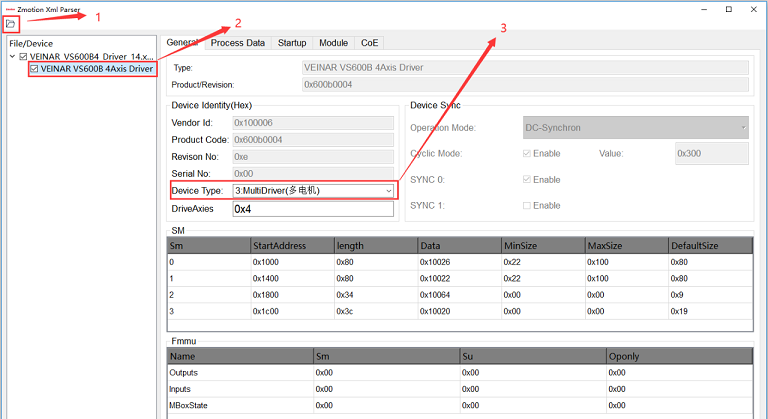Screen dimensions: 768x419
Task: Select length cell 0x3c
Action: tap(376, 311)
